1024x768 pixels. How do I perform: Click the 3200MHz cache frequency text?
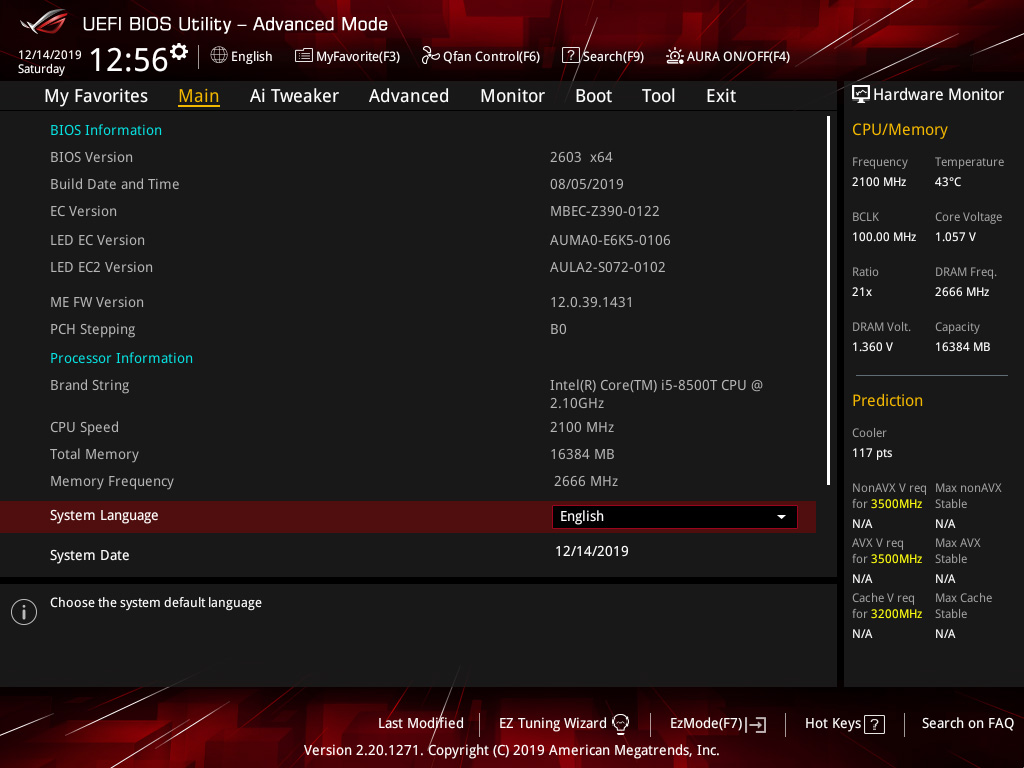896,614
